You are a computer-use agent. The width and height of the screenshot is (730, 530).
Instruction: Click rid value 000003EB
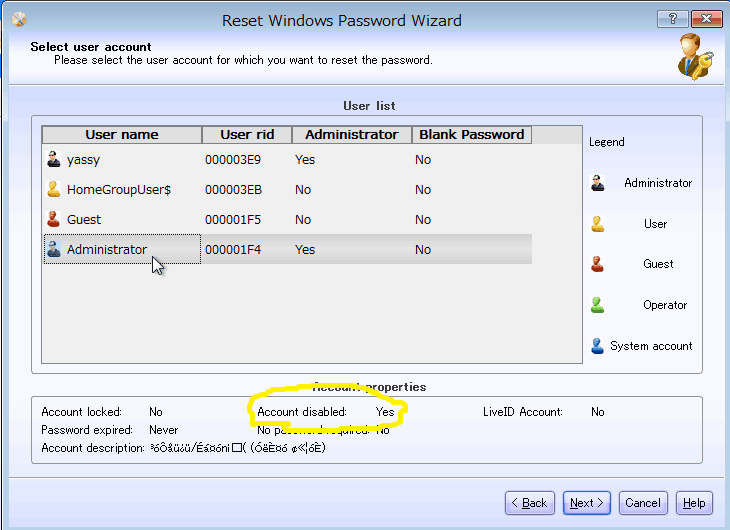[233, 190]
